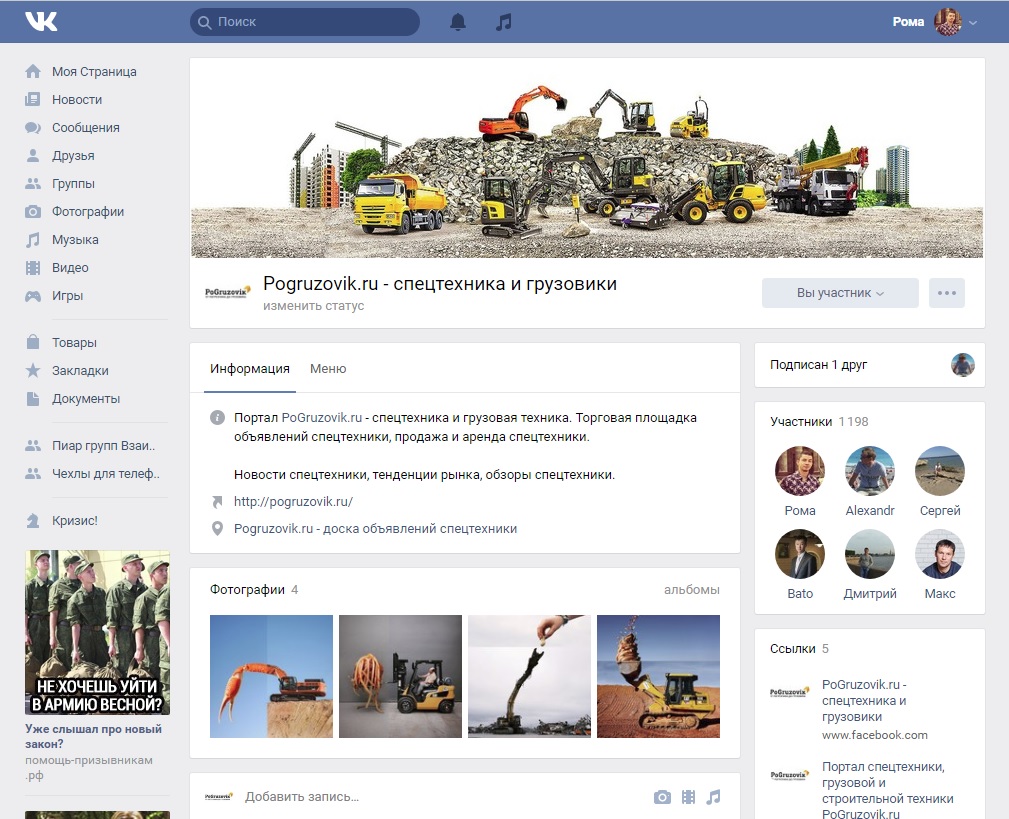The width and height of the screenshot is (1009, 819).
Task: Attach photo with camera icon in post box
Action: [x=662, y=797]
